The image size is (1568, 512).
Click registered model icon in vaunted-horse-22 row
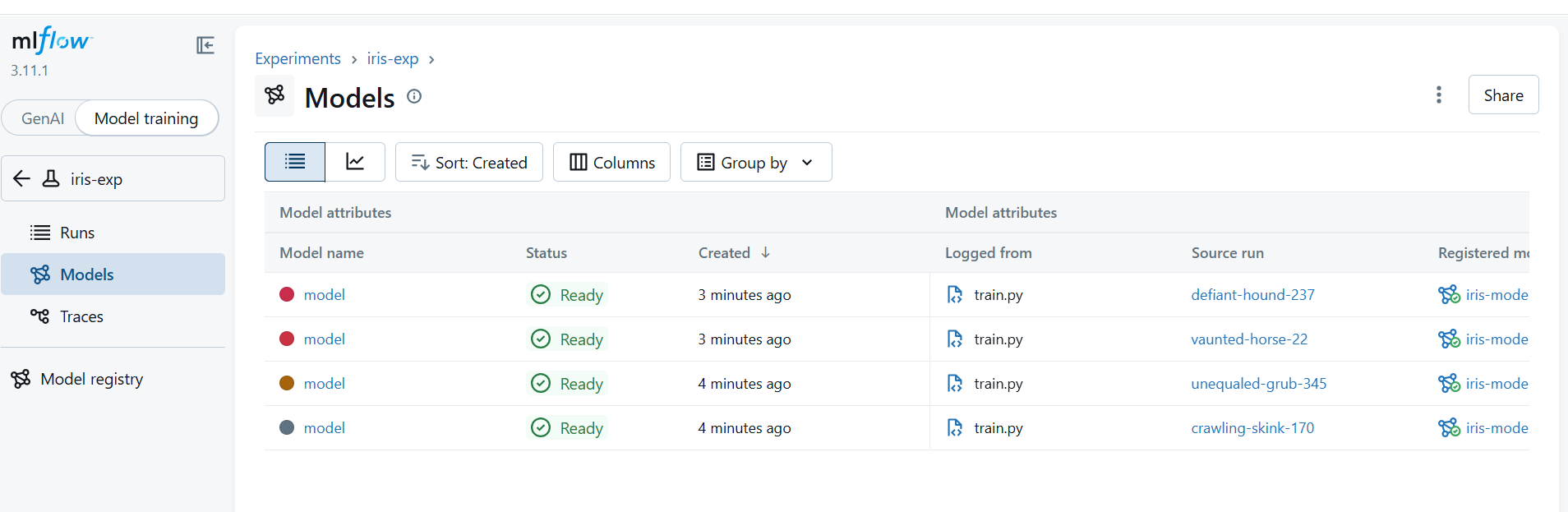point(1449,339)
